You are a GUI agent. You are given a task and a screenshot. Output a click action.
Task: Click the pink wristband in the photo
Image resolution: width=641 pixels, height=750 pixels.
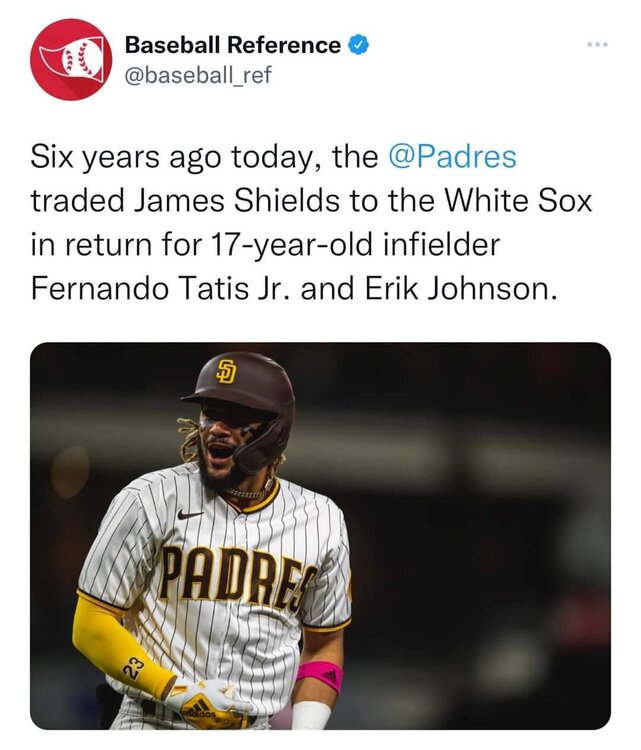[x=320, y=674]
